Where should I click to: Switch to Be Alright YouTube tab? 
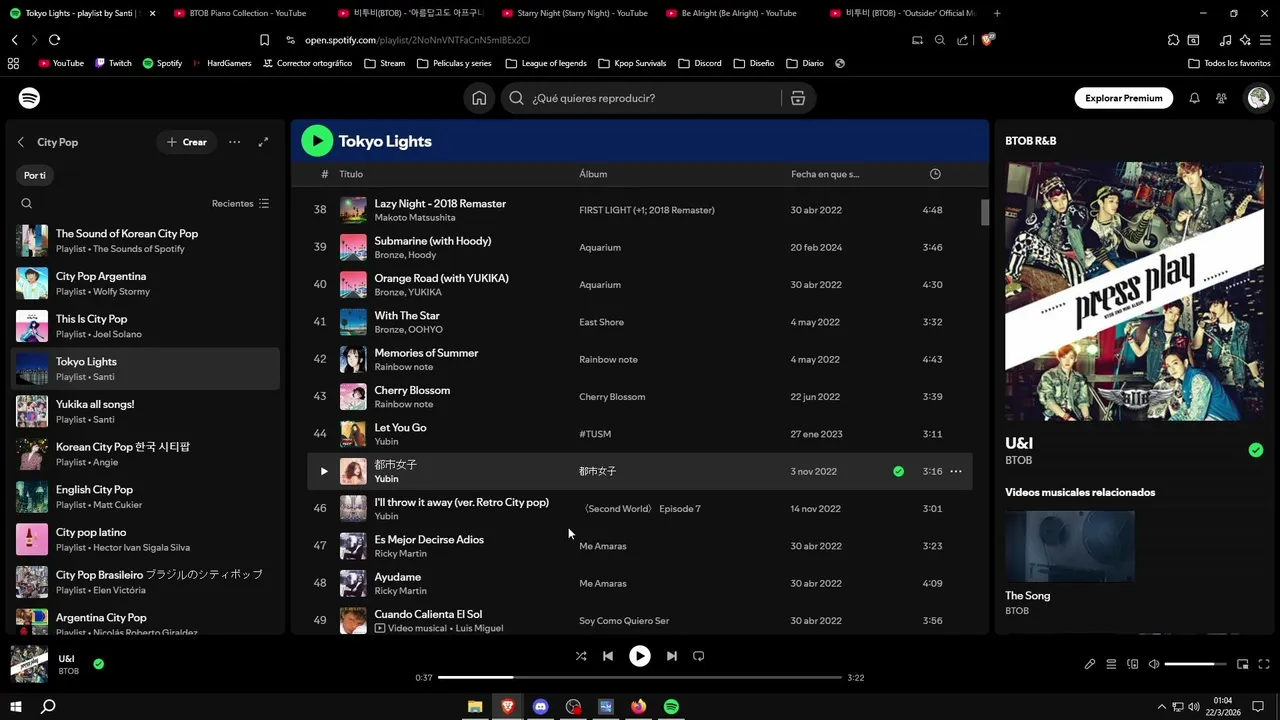coord(739,13)
